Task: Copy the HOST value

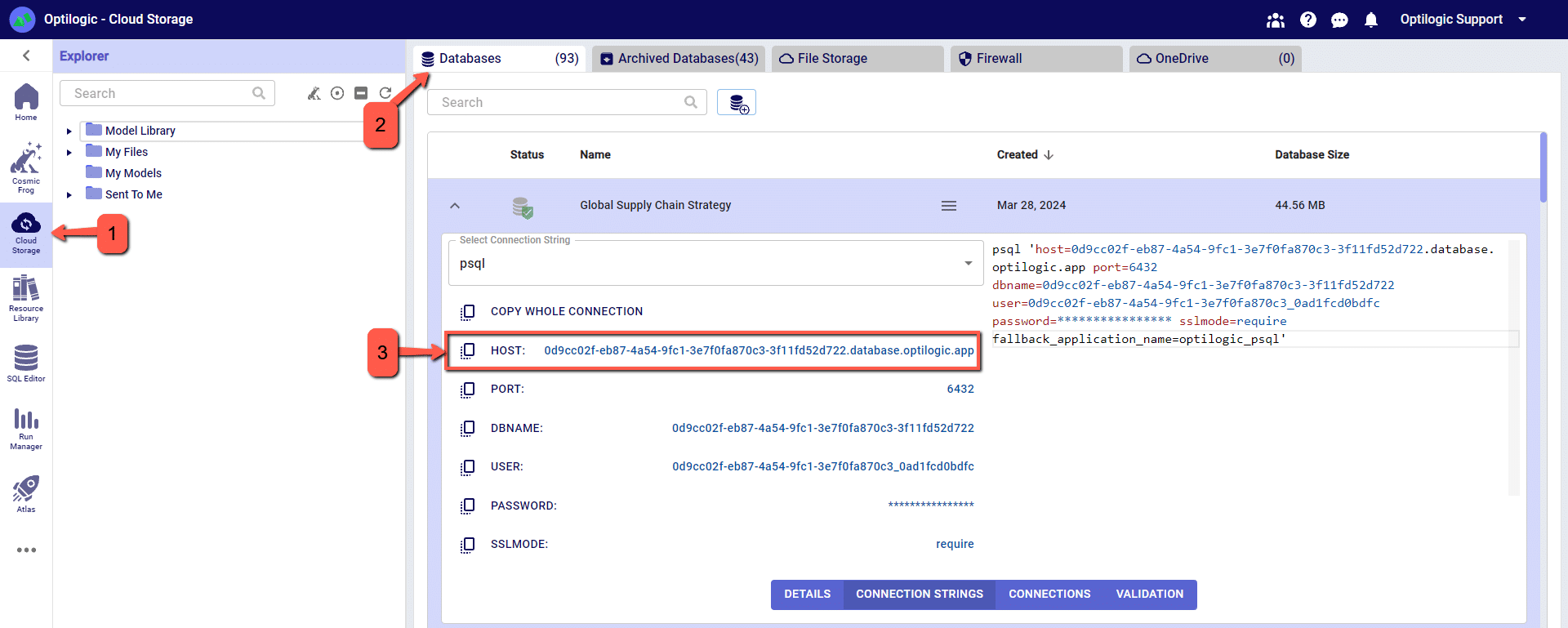Action: pos(467,350)
